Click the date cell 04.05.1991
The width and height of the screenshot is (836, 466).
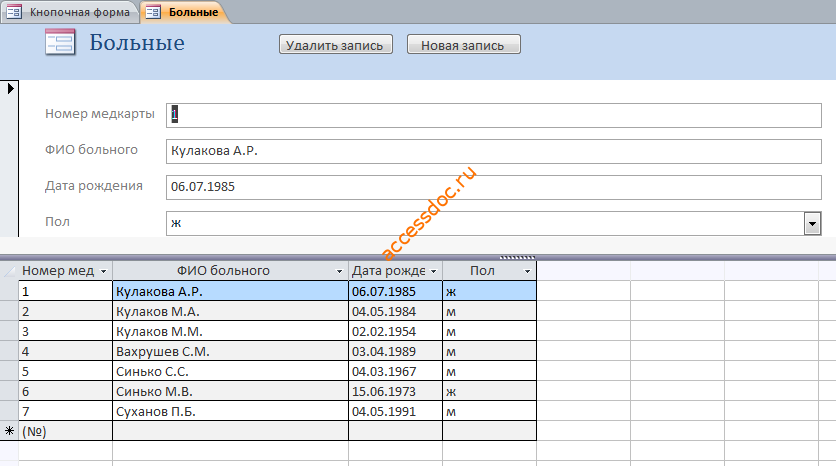click(x=396, y=412)
